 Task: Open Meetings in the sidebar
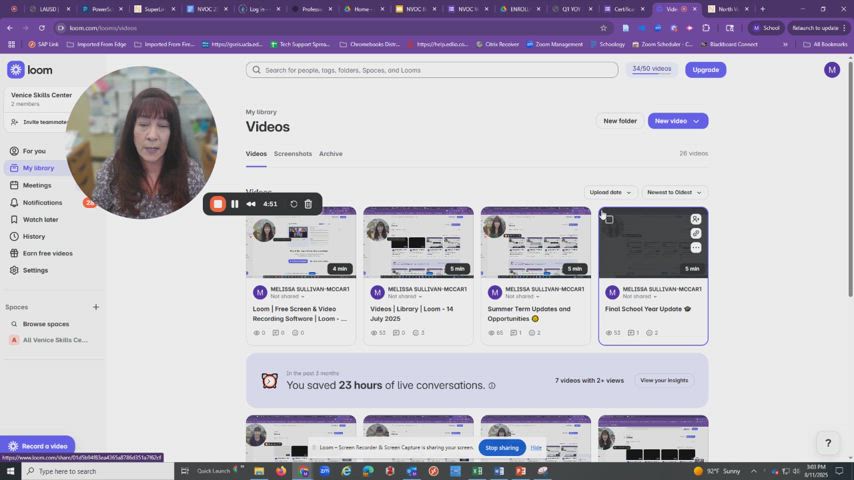tap(36, 185)
